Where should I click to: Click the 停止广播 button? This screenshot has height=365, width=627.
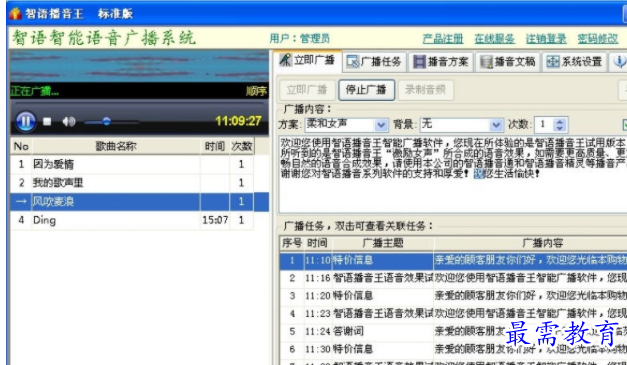tap(366, 90)
